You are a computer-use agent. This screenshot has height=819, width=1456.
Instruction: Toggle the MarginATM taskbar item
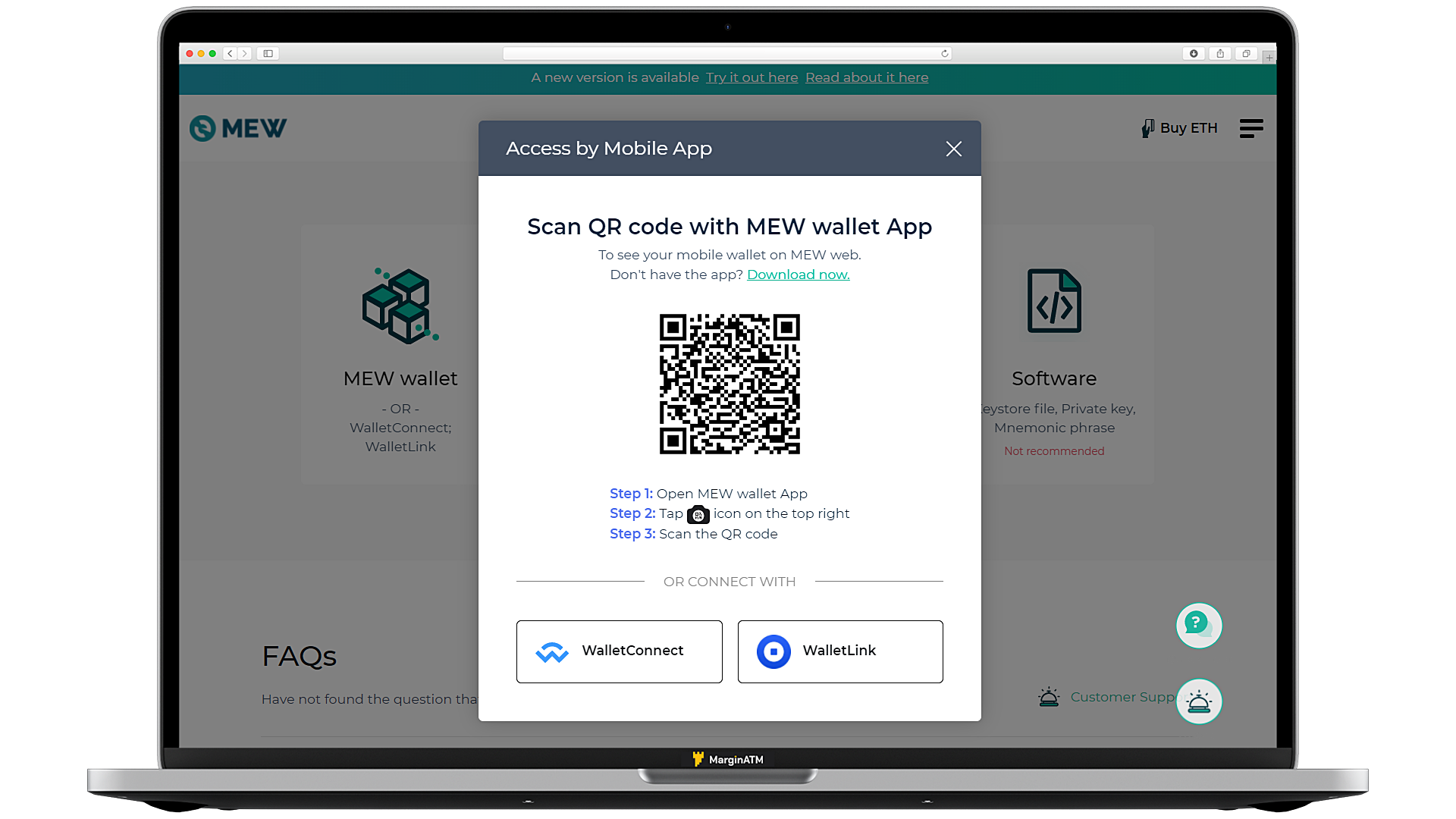728,759
